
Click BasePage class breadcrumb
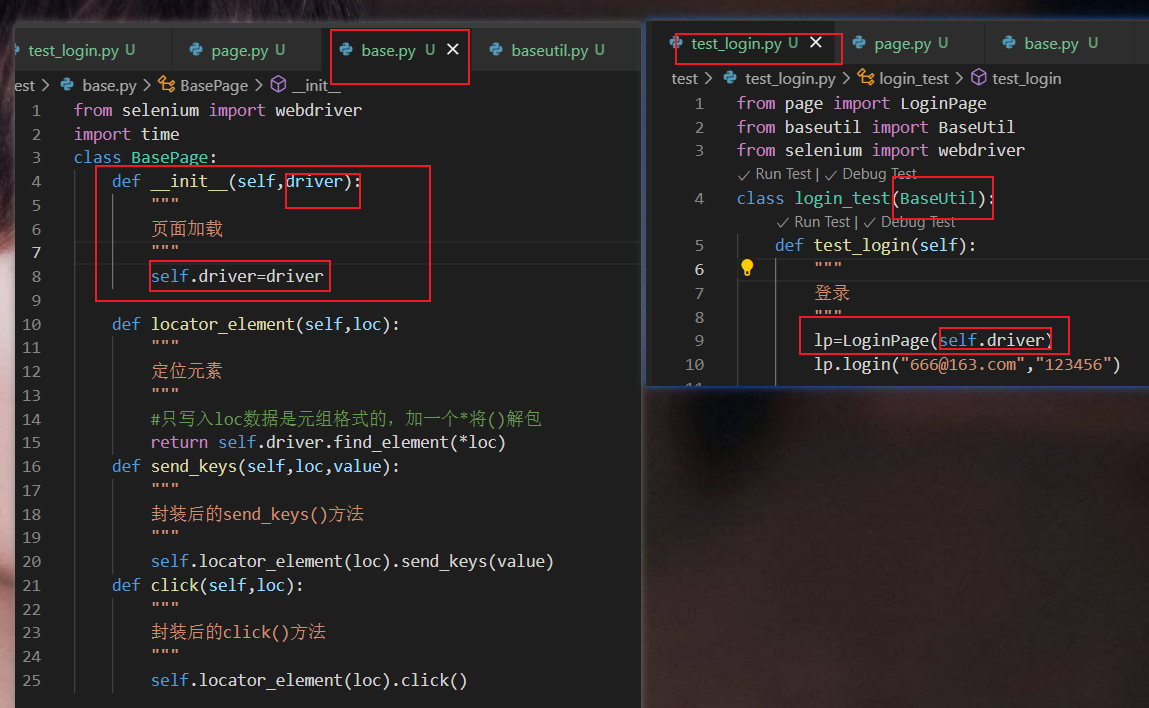click(x=214, y=86)
